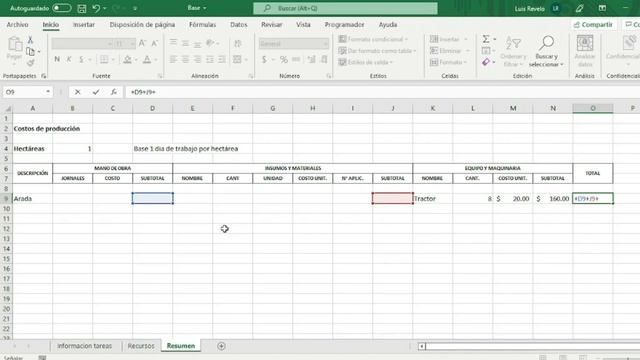Click the Cut scissors icon
Viewport: 640px width, 360px height.
point(30,40)
